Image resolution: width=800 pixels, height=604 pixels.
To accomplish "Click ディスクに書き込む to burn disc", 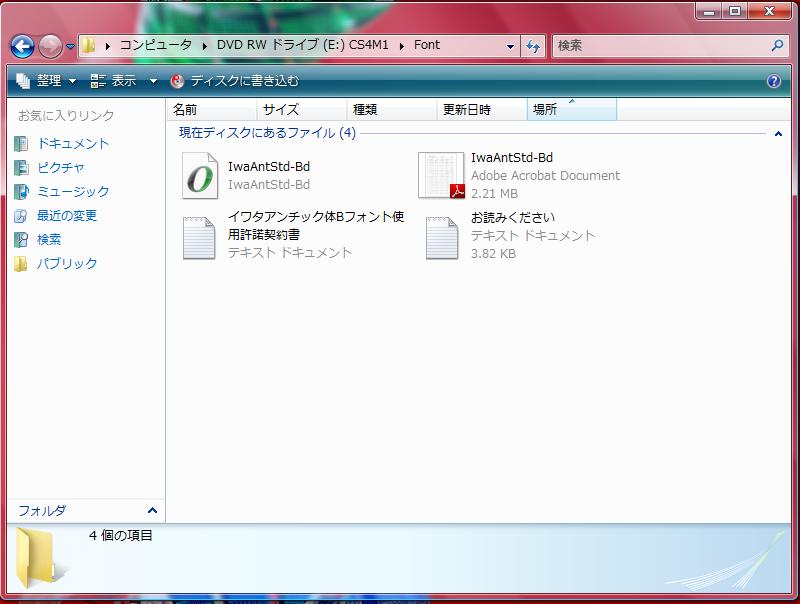I will pyautogui.click(x=235, y=81).
